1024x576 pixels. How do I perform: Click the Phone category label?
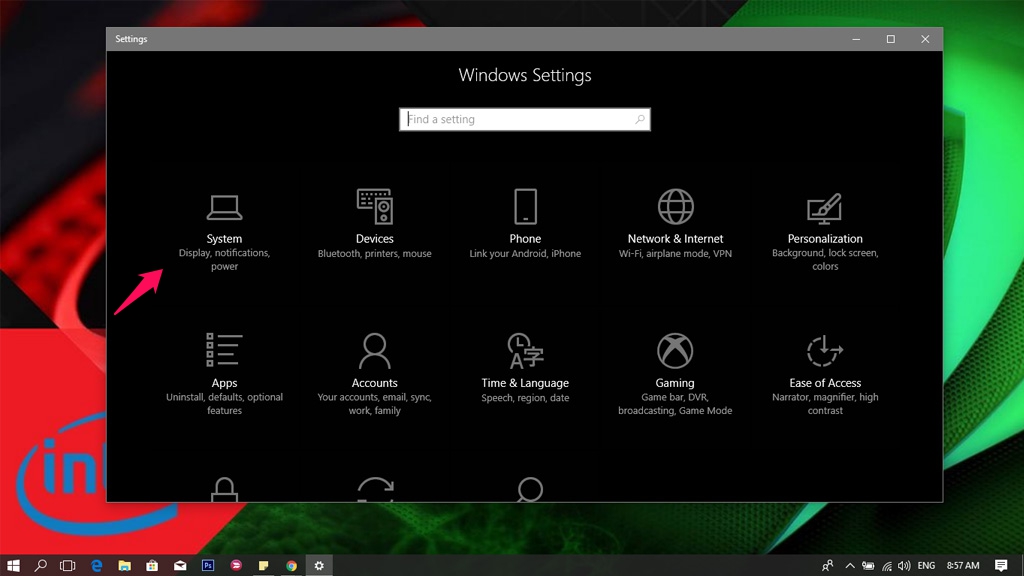(x=525, y=238)
